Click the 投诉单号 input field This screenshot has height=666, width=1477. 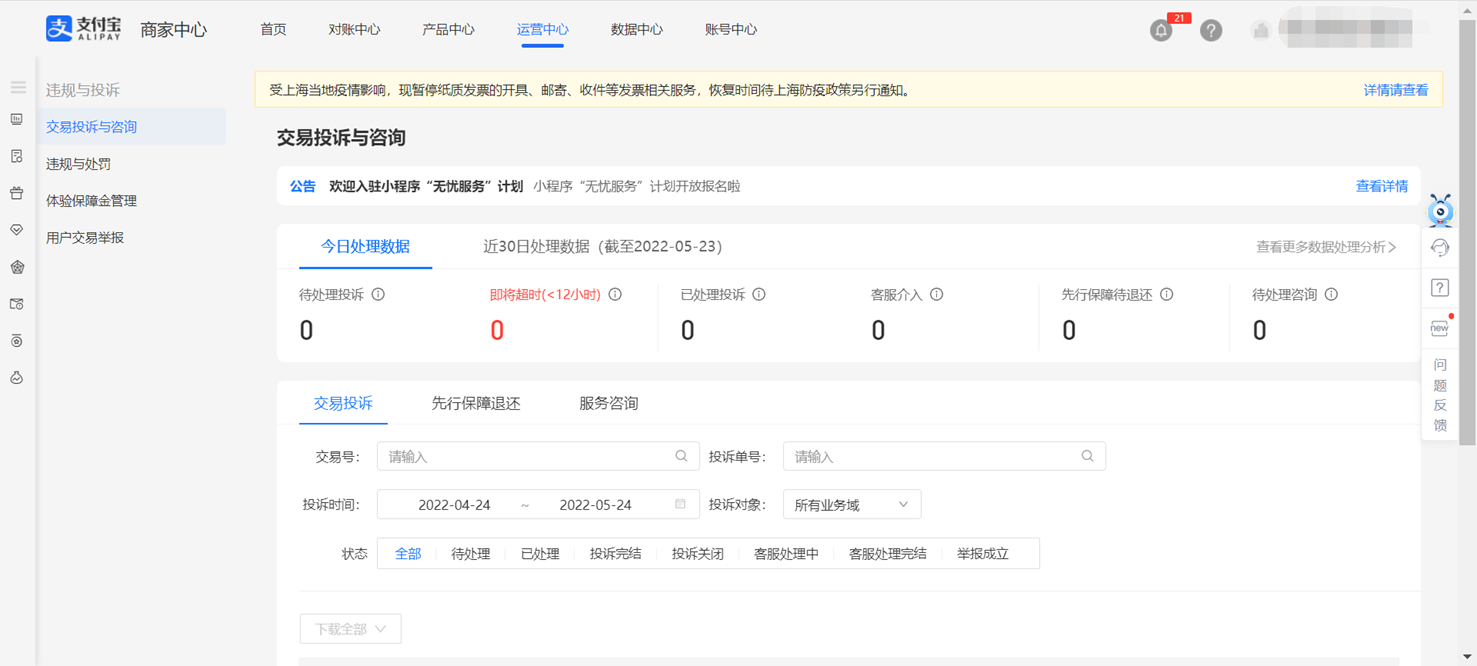(x=944, y=456)
